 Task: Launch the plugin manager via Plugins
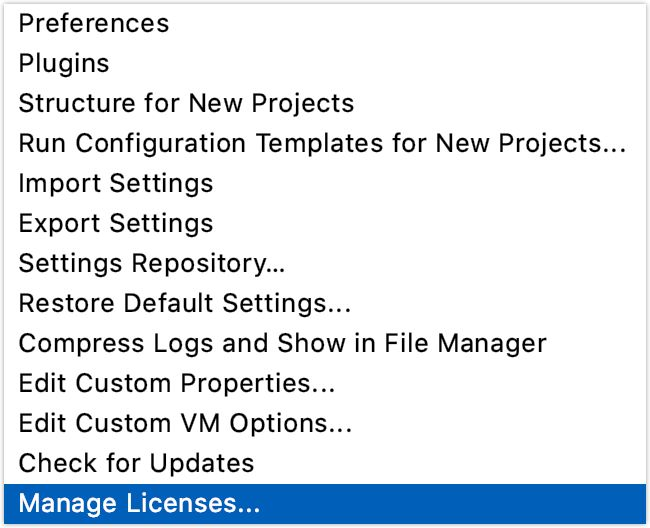tap(64, 63)
